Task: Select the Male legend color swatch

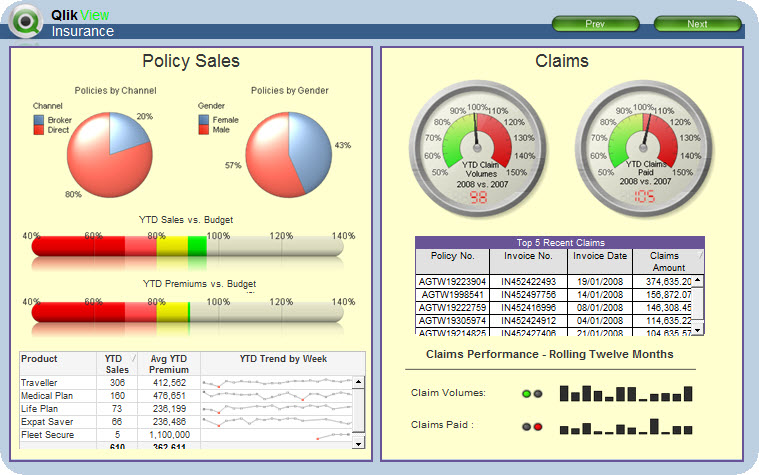Action: (204, 130)
